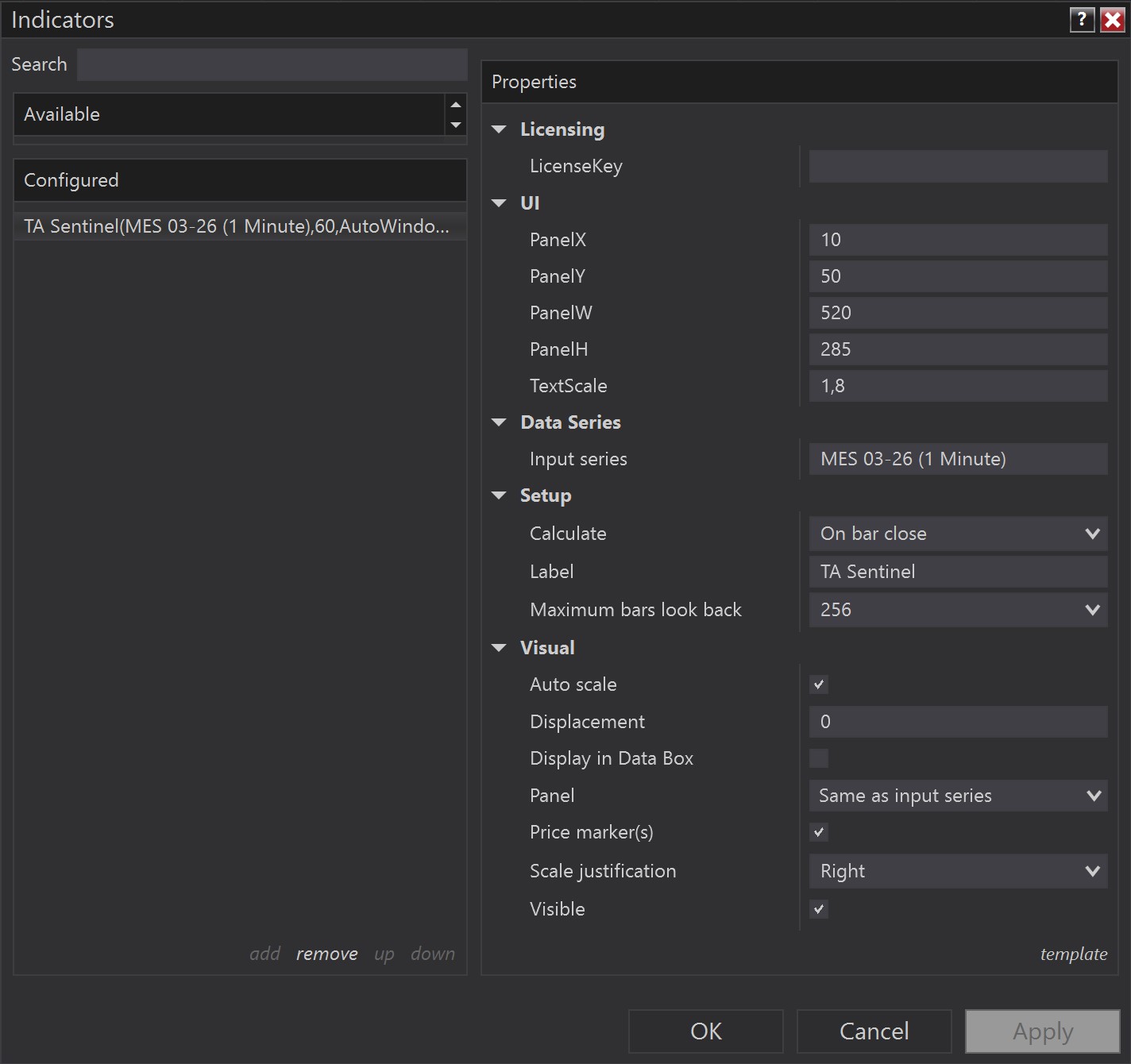Uncheck the Auto scale option
The height and width of the screenshot is (1064, 1131).
pyautogui.click(x=818, y=684)
